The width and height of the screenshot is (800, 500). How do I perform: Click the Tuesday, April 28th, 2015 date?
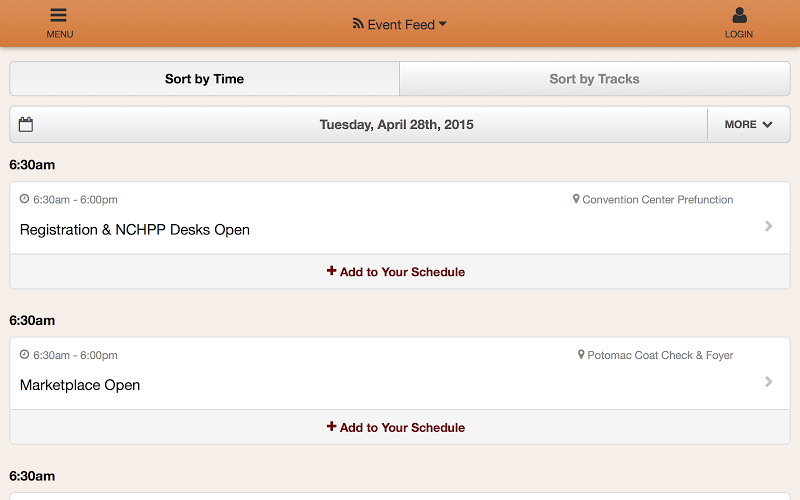click(396, 125)
